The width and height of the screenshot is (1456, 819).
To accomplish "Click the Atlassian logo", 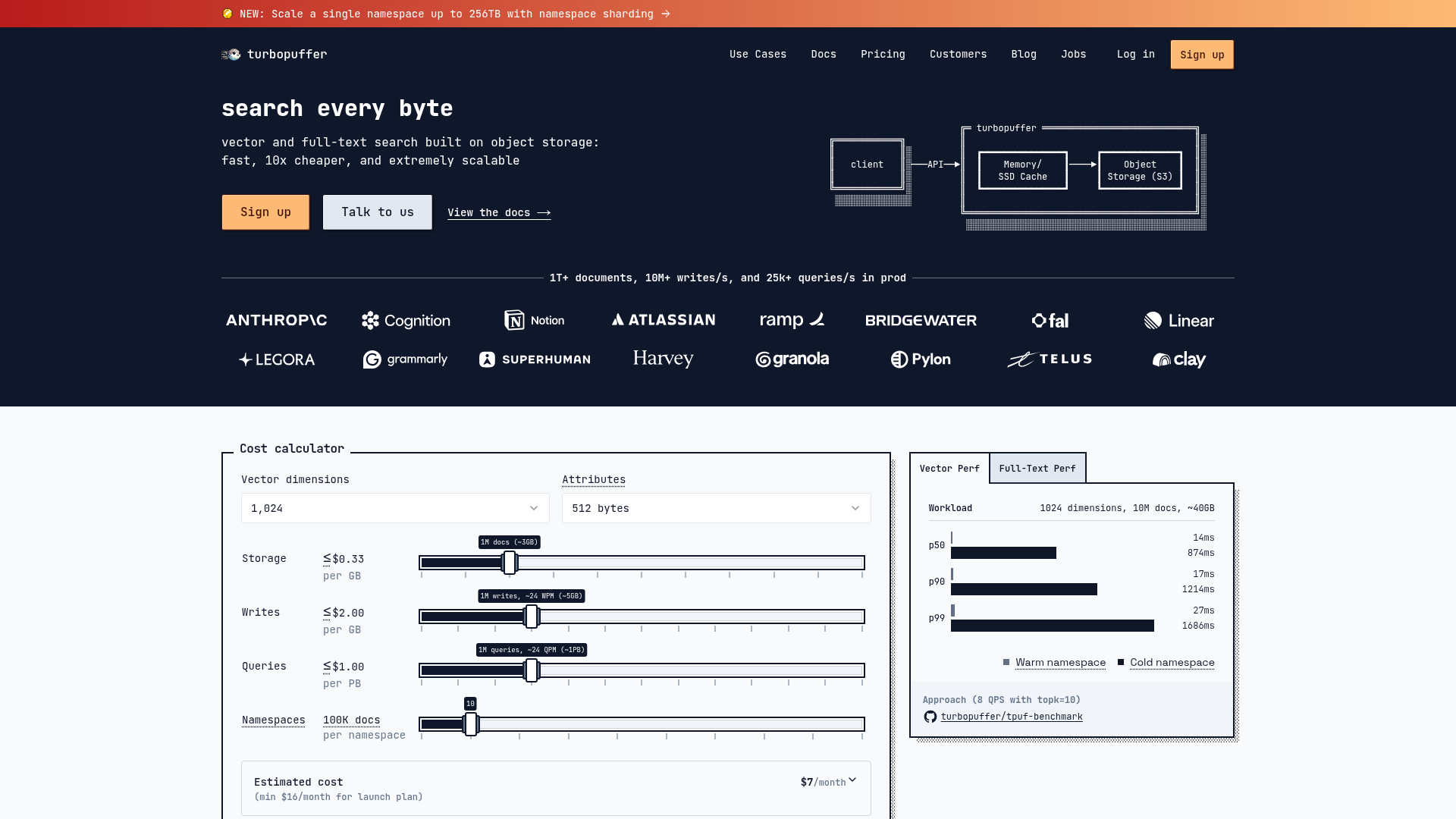I will coord(664,320).
